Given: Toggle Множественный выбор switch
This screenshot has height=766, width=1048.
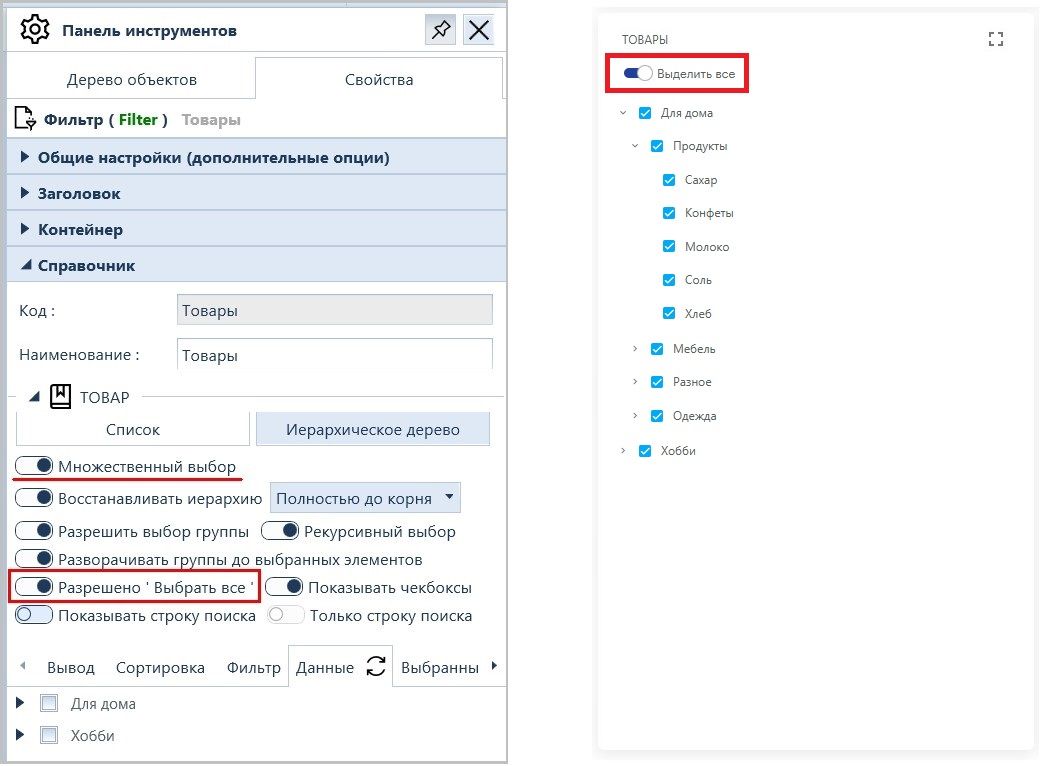Looking at the screenshot, I should (34, 466).
